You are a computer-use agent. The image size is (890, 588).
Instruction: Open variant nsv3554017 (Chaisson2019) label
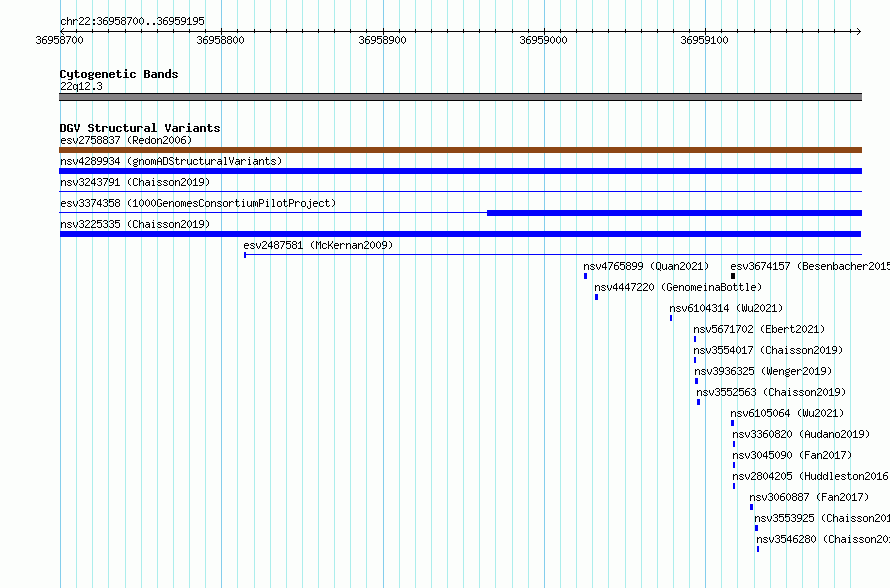pos(769,350)
